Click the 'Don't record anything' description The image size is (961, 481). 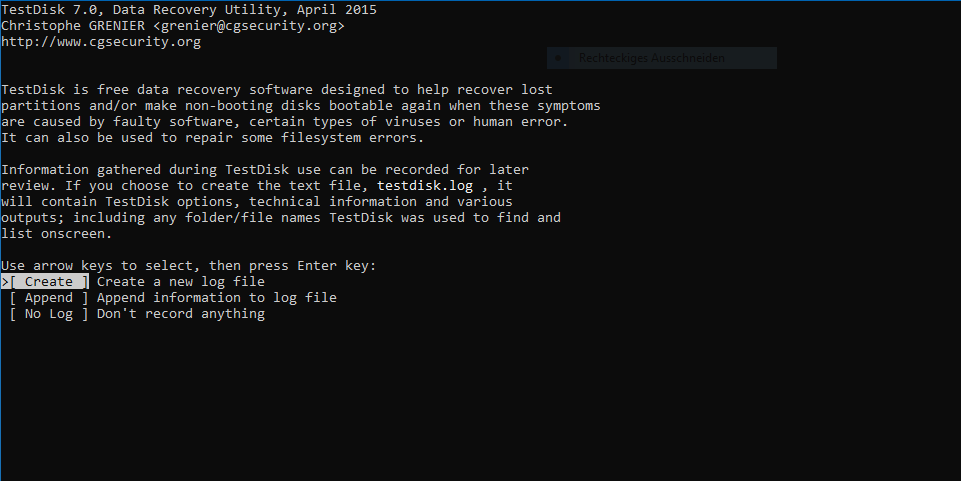pyautogui.click(x=181, y=314)
